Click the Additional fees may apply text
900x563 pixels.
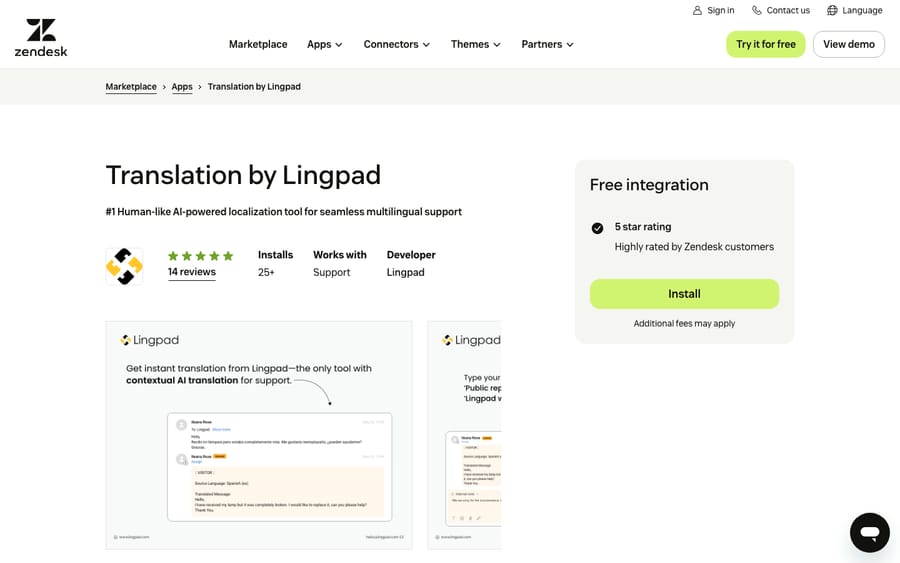click(684, 324)
